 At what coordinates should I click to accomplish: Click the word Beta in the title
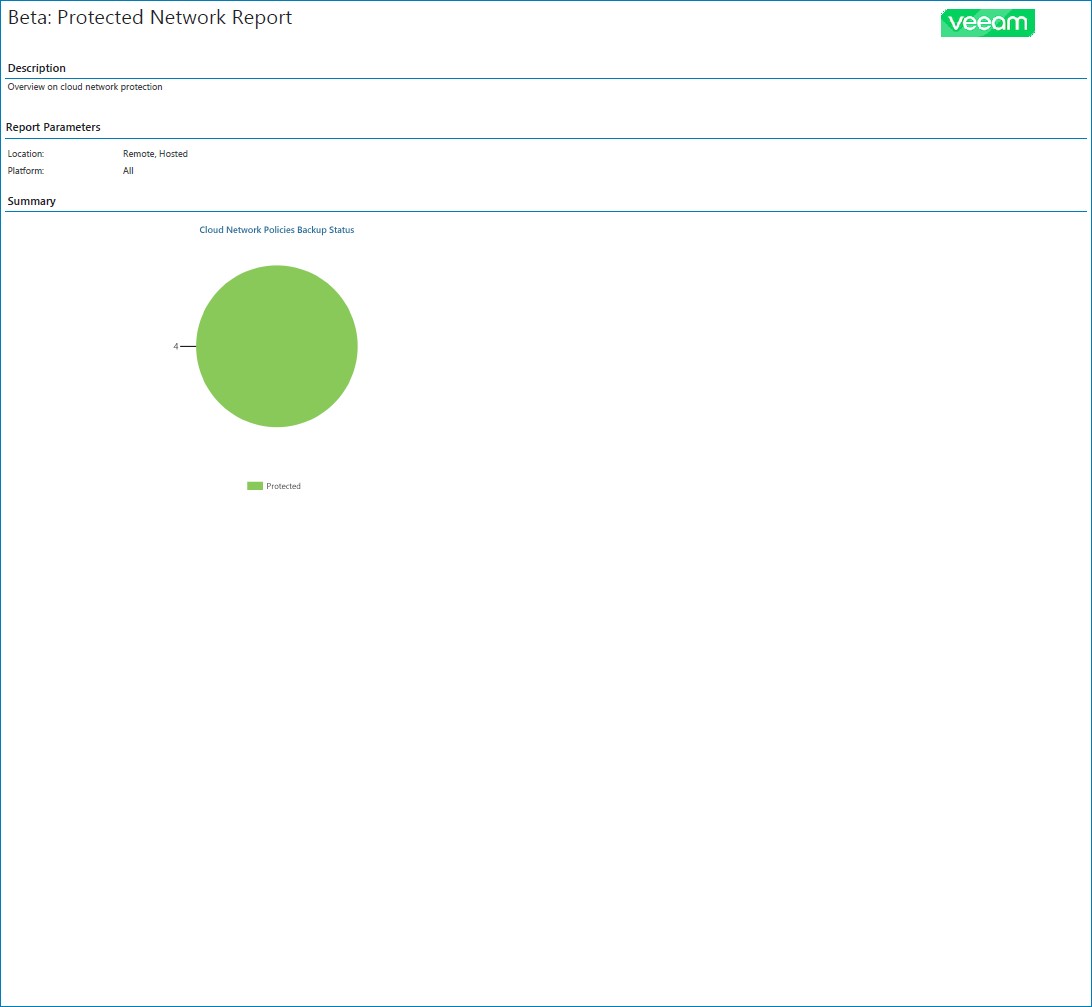(x=28, y=17)
